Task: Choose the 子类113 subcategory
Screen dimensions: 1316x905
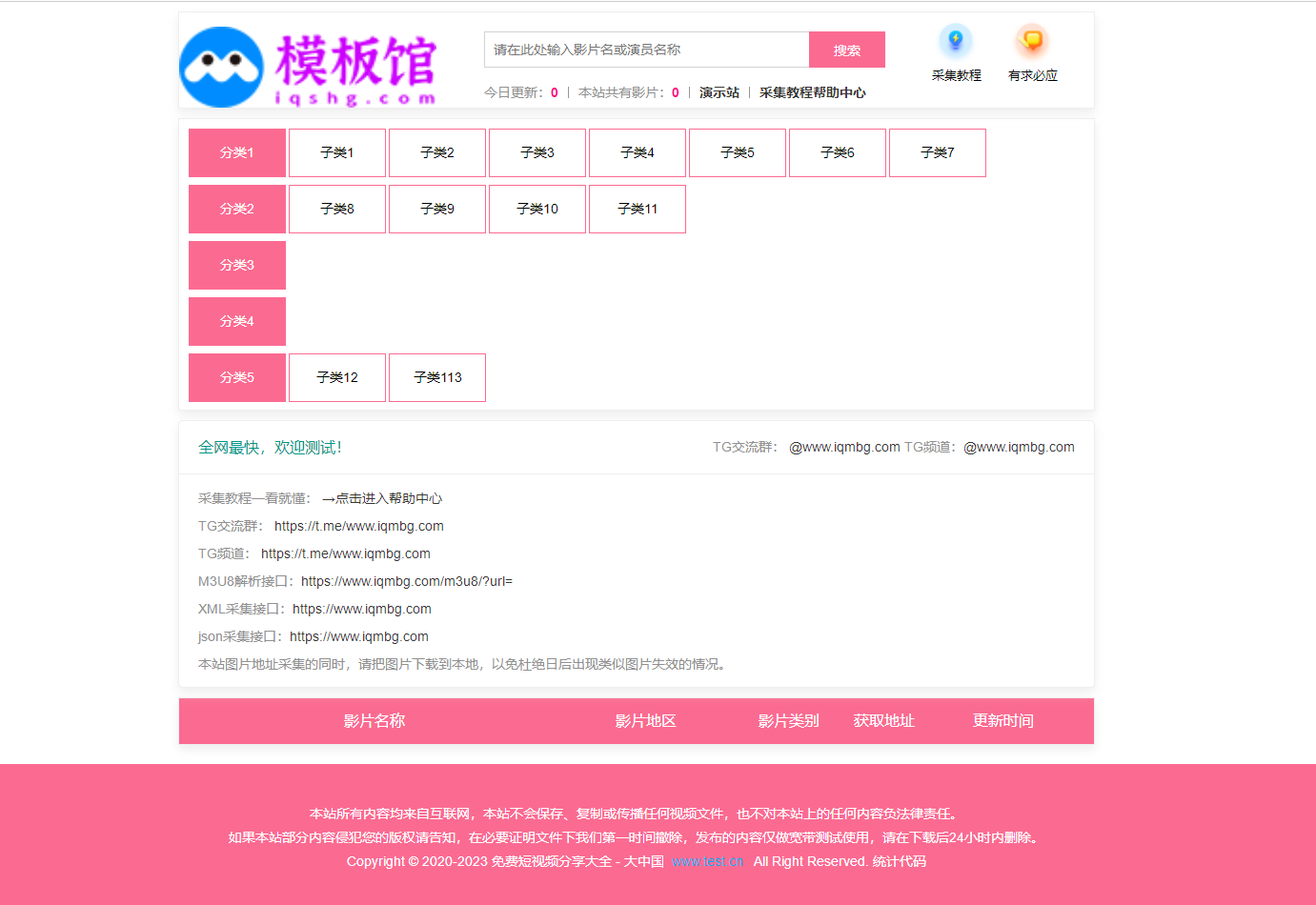Action: 437,377
